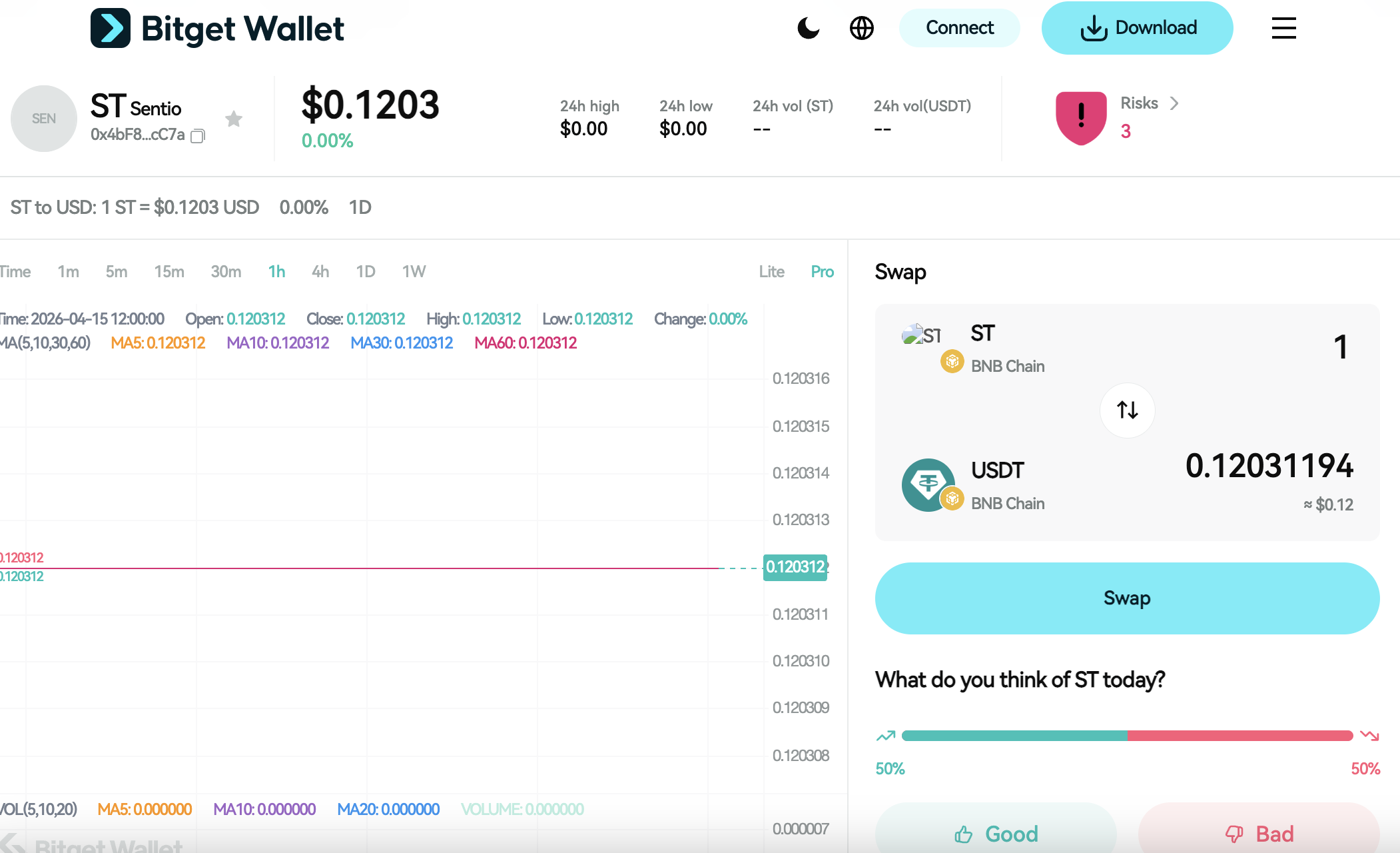
Task: Select the ST token in the swap panel
Action: point(983,333)
